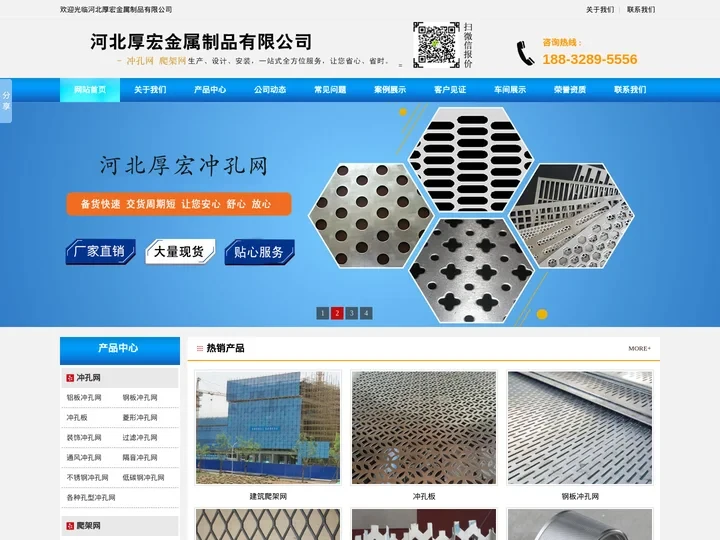Click the telephone handset icon
The width and height of the screenshot is (720, 540).
pos(525,53)
